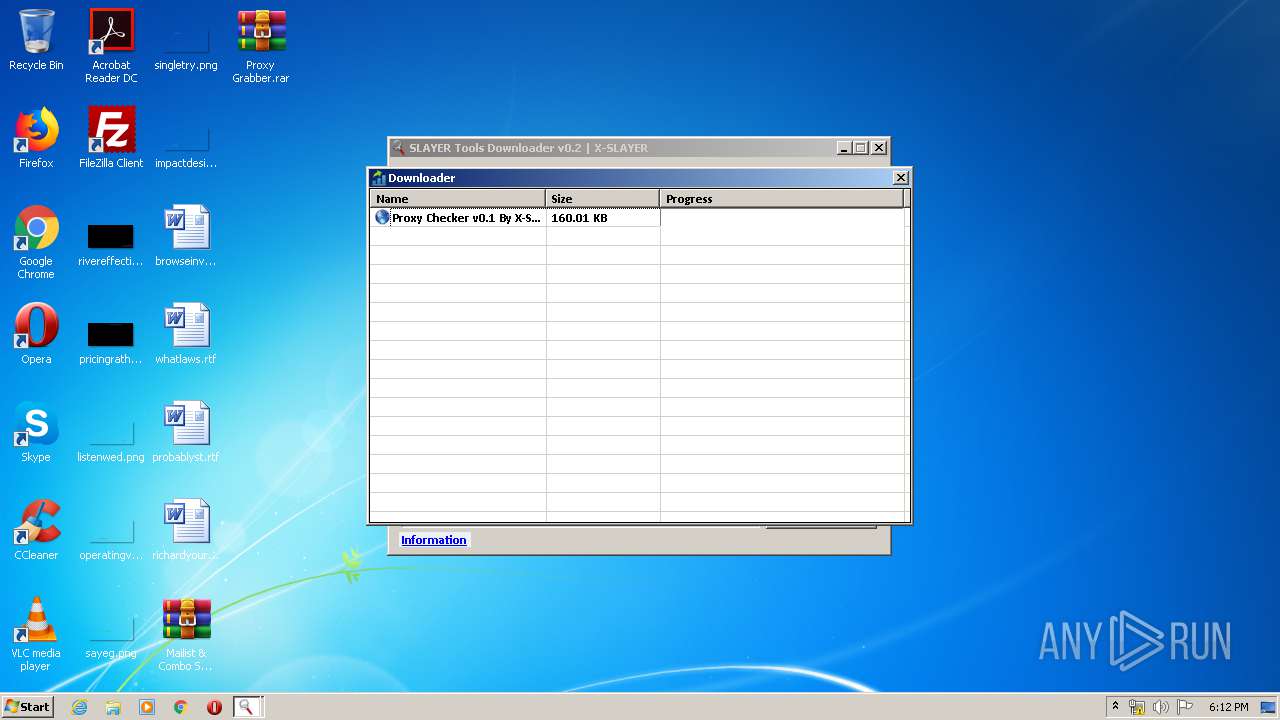Launch Firefox from the desktop
The width and height of the screenshot is (1280, 720).
click(x=36, y=138)
